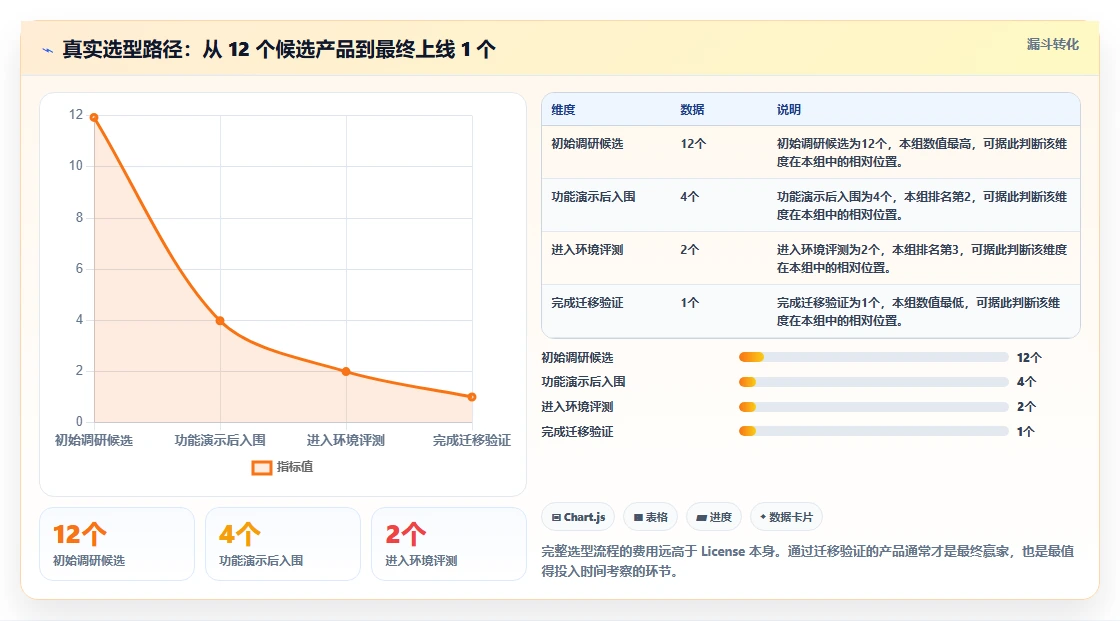This screenshot has width=1120, height=621.
Task: Click the chart data point for 功能演示后入围
Action: [220, 321]
